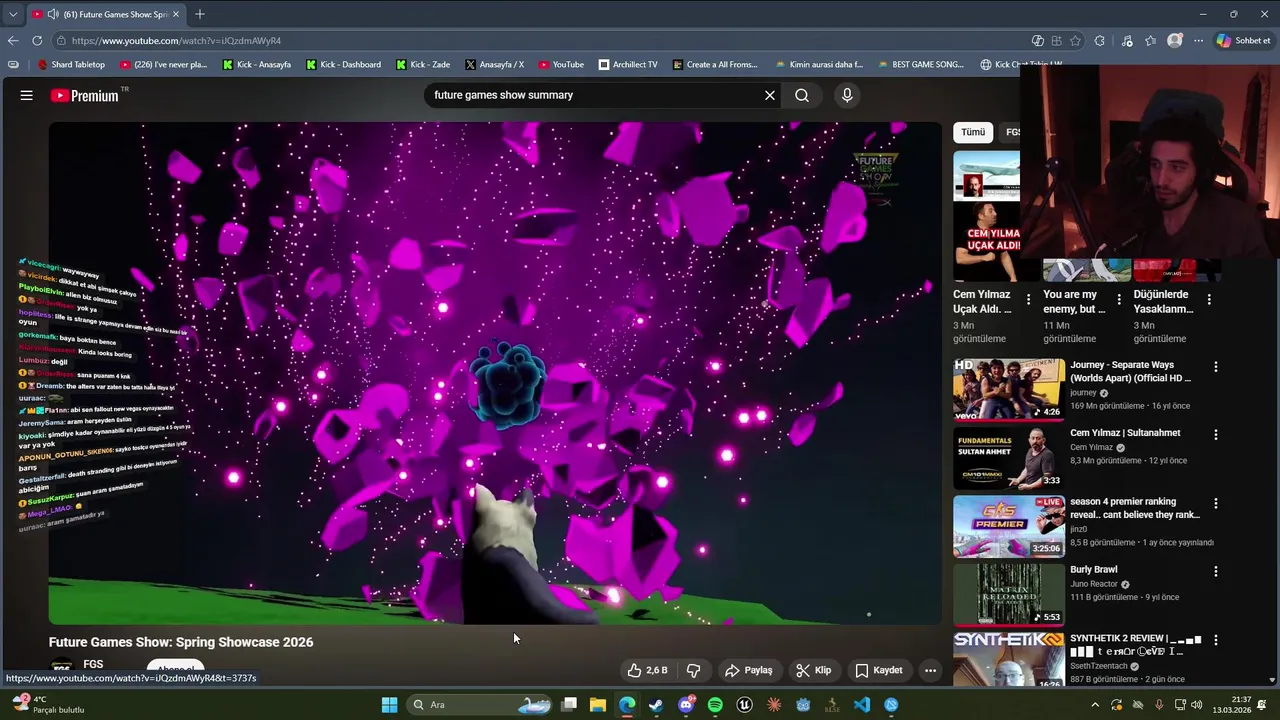Add page to favorites star icon
The width and height of the screenshot is (1280, 720).
(1076, 41)
